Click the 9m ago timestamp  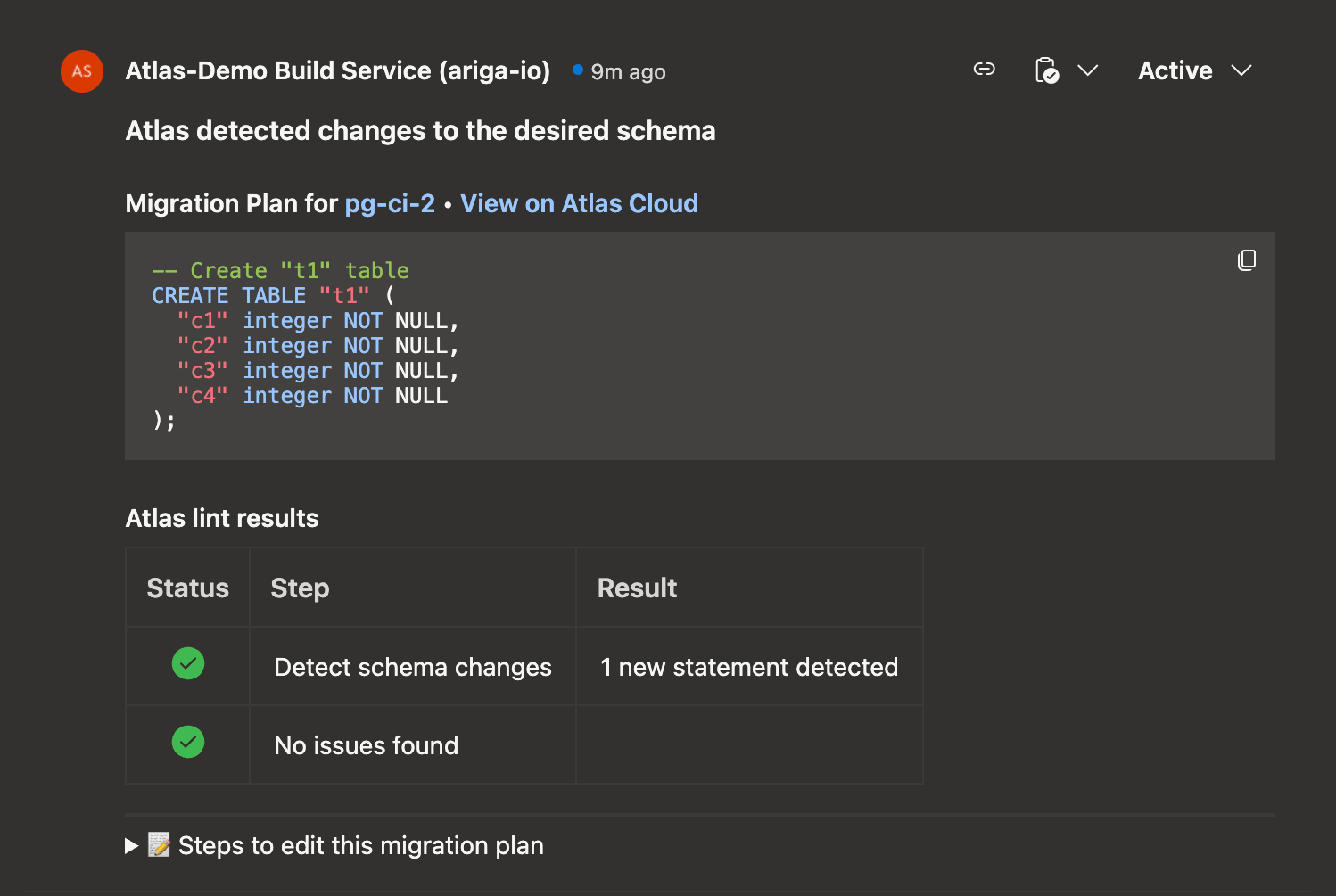(628, 71)
